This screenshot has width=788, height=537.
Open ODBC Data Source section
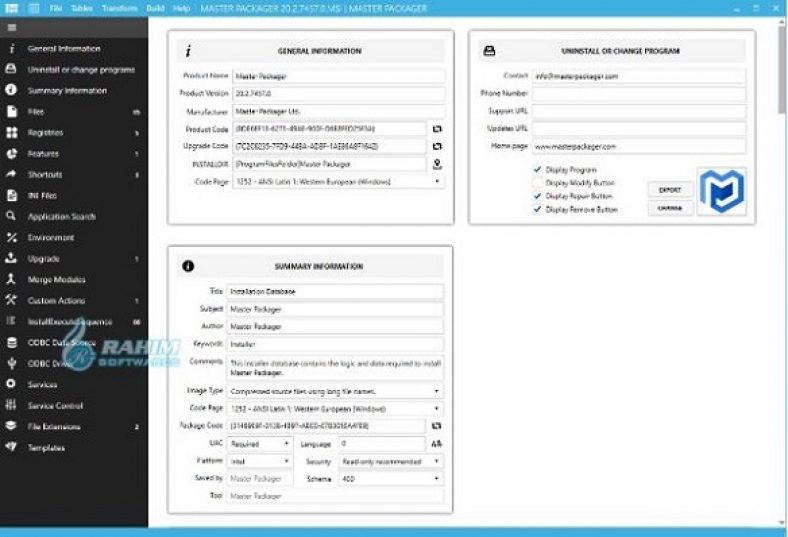[x=74, y=343]
